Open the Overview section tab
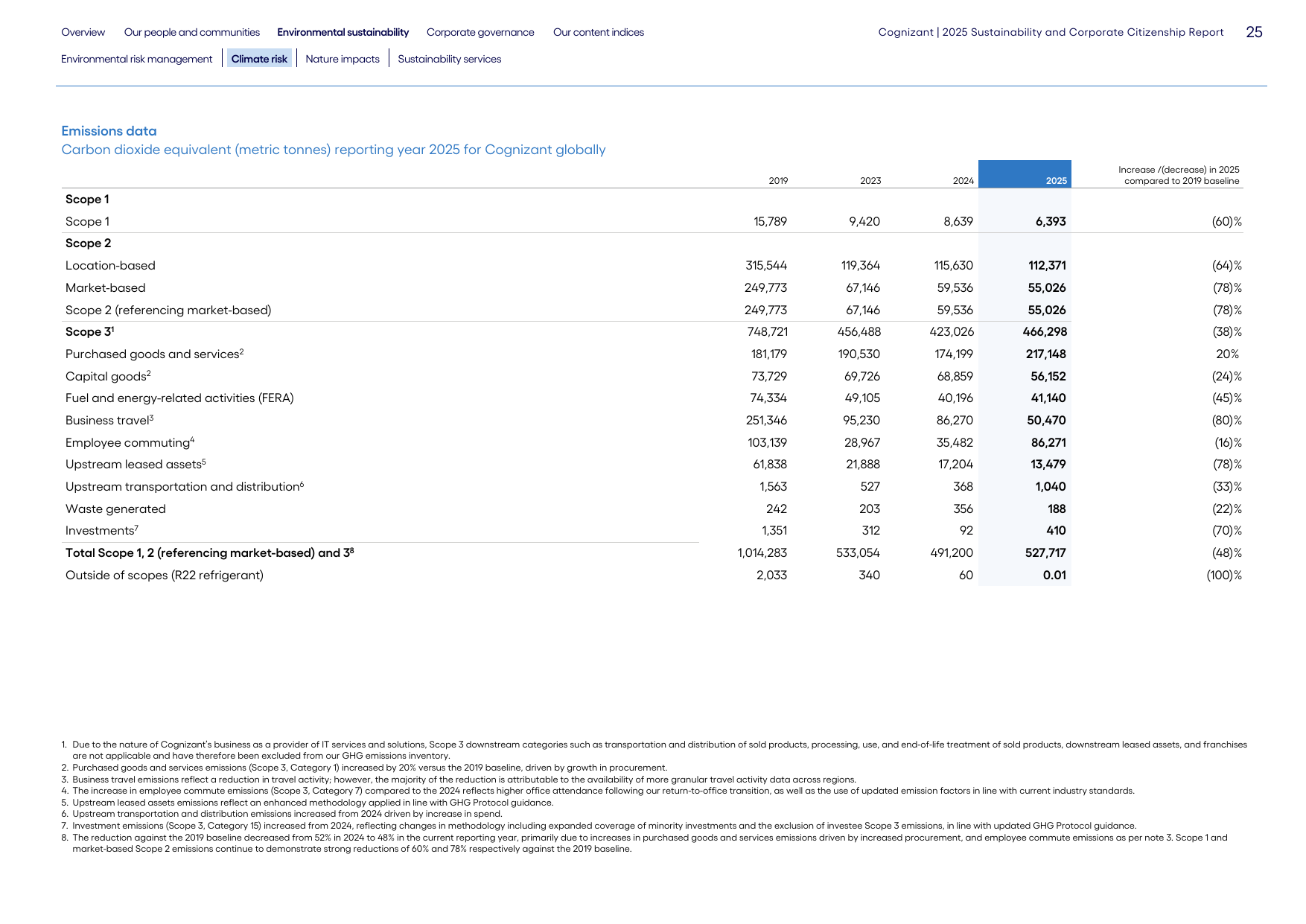This screenshot has height=924, width=1306. click(83, 32)
